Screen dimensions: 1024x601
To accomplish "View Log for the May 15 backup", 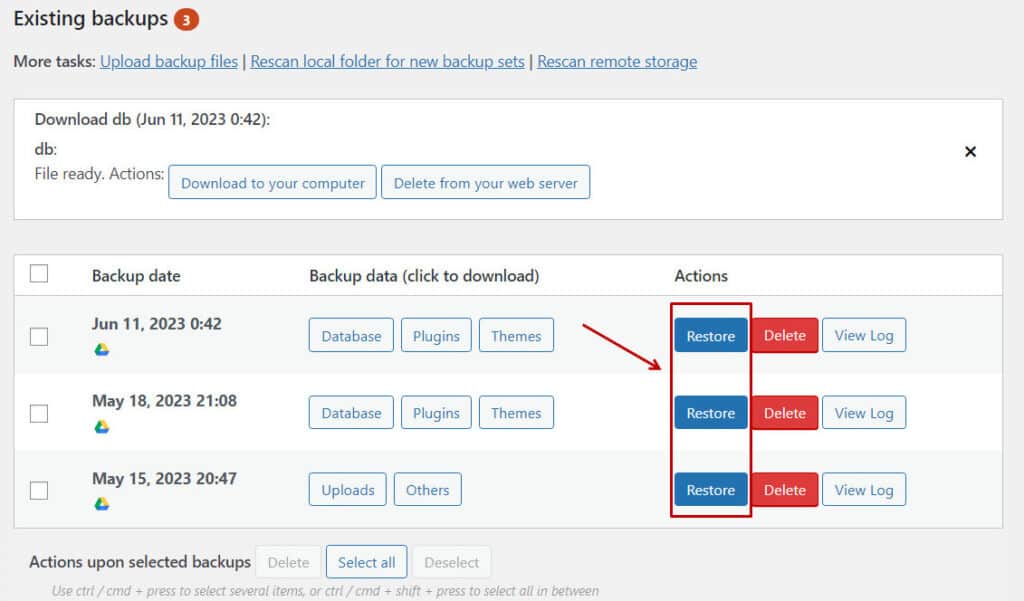I will [x=864, y=489].
